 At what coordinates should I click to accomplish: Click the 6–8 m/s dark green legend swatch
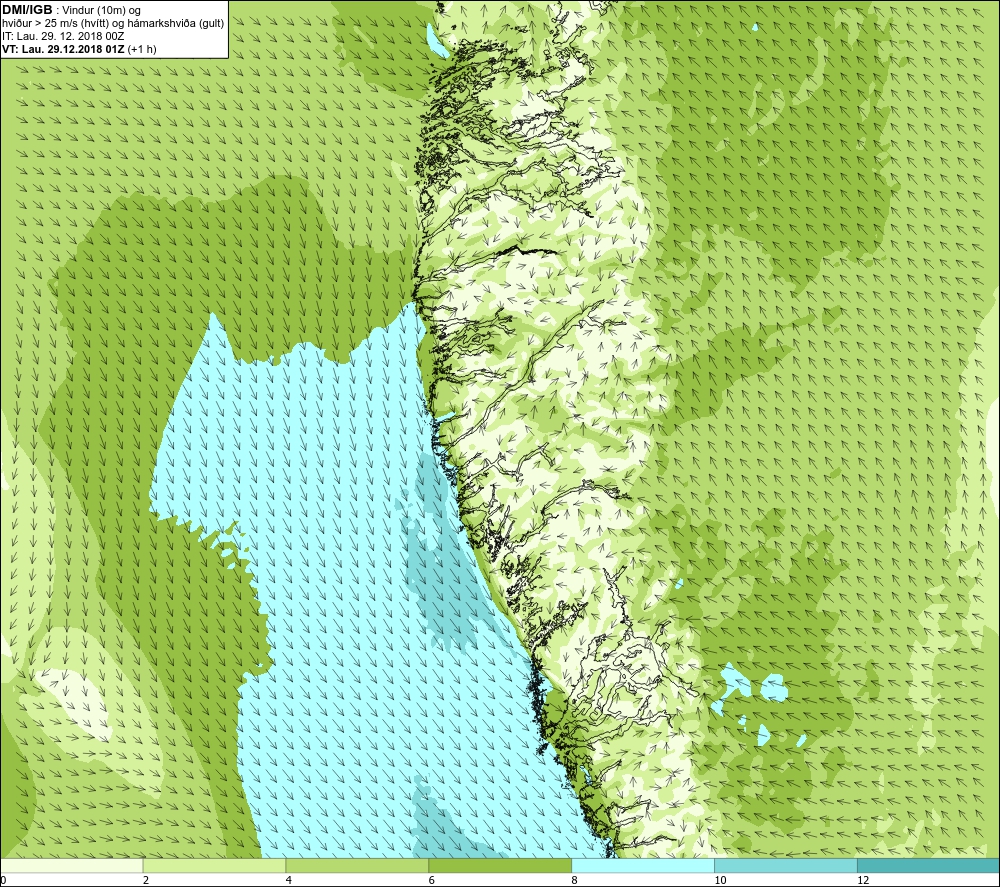[500, 865]
